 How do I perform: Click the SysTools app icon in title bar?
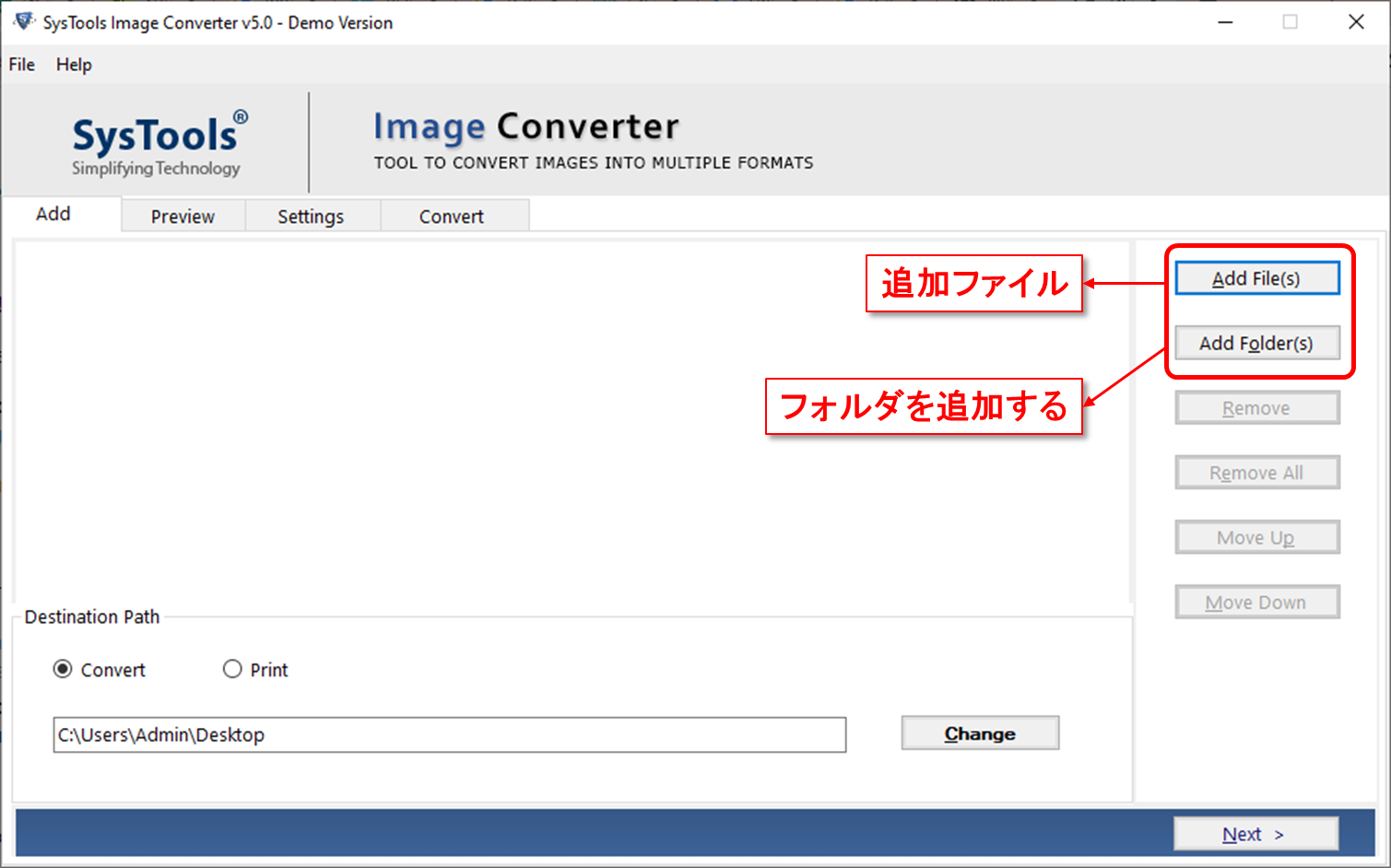coord(21,20)
